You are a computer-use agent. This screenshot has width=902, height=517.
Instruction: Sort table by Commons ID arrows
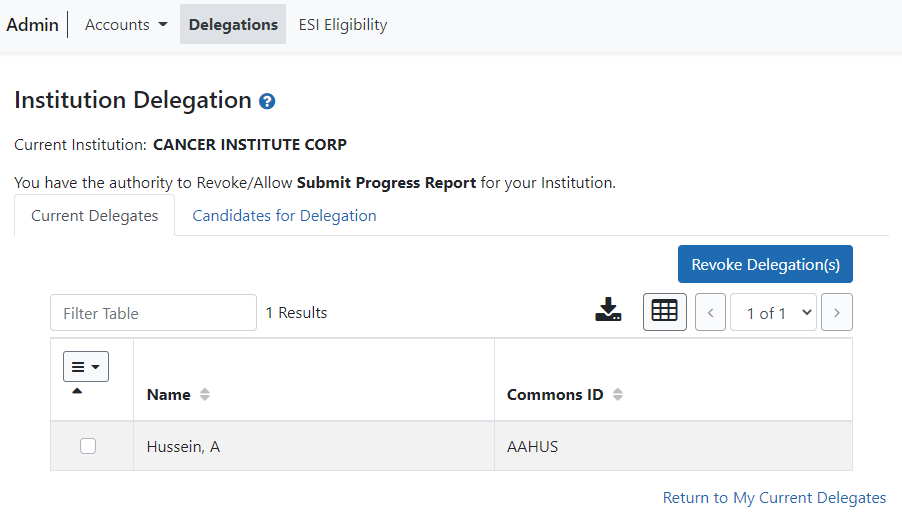(x=618, y=395)
